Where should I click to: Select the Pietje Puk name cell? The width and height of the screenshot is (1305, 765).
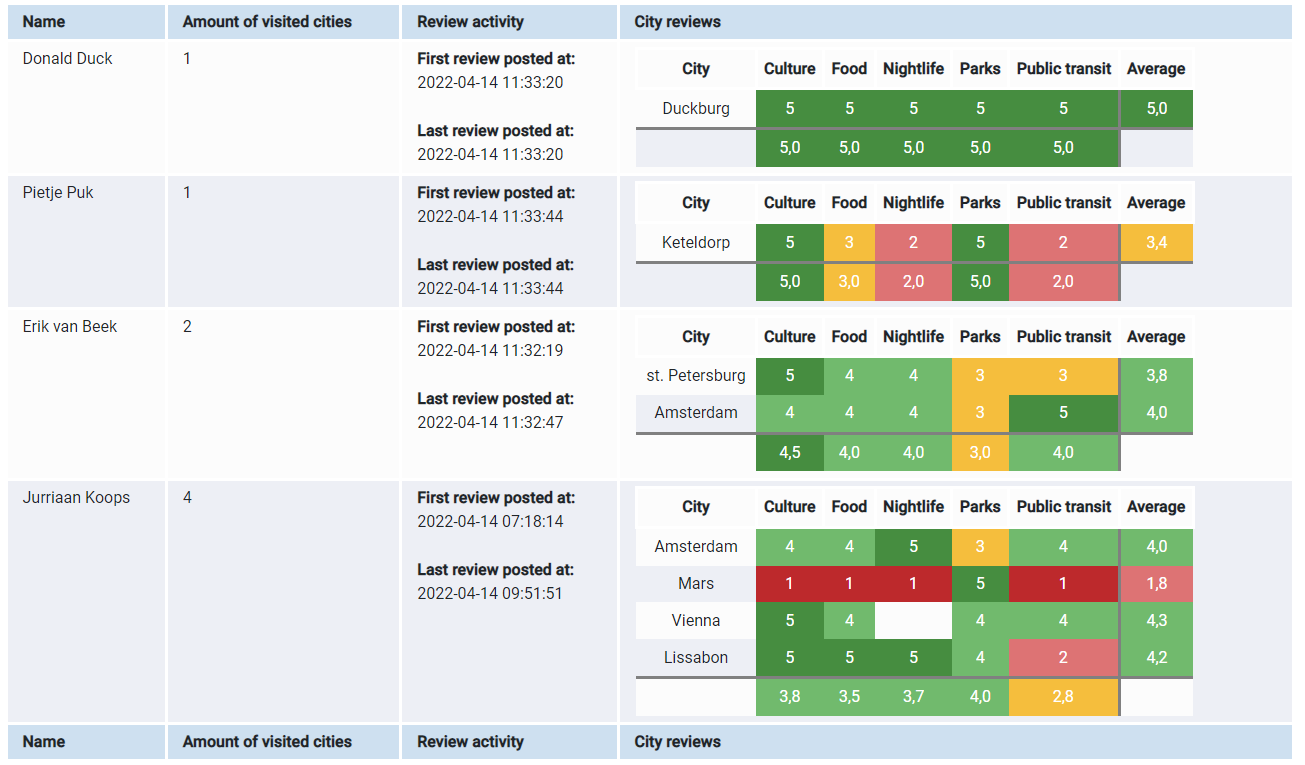[87, 240]
